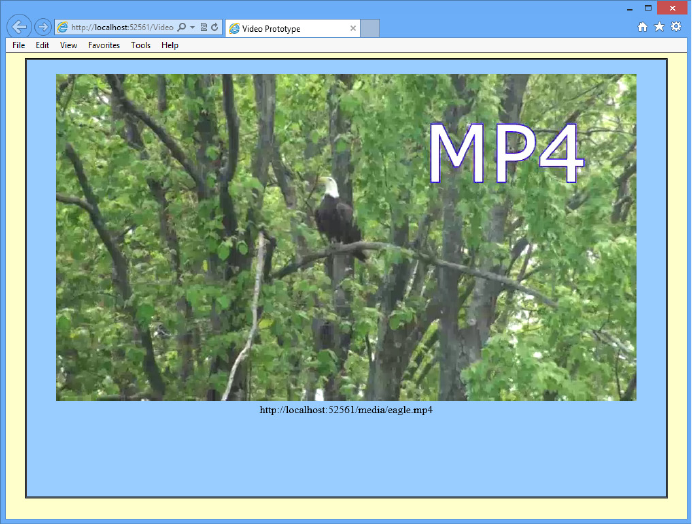Click the eagle.mp4 URL caption text
The width and height of the screenshot is (692, 524).
346,410
